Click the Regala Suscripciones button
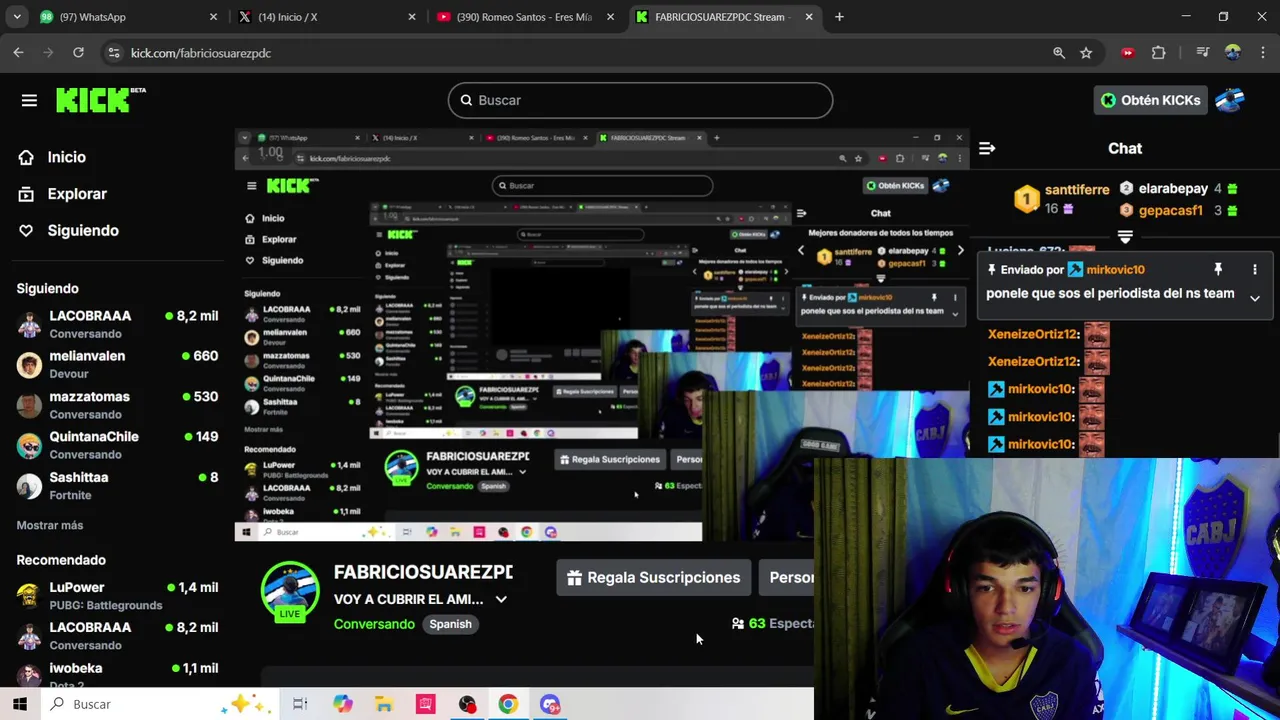The height and width of the screenshot is (720, 1280). [654, 577]
